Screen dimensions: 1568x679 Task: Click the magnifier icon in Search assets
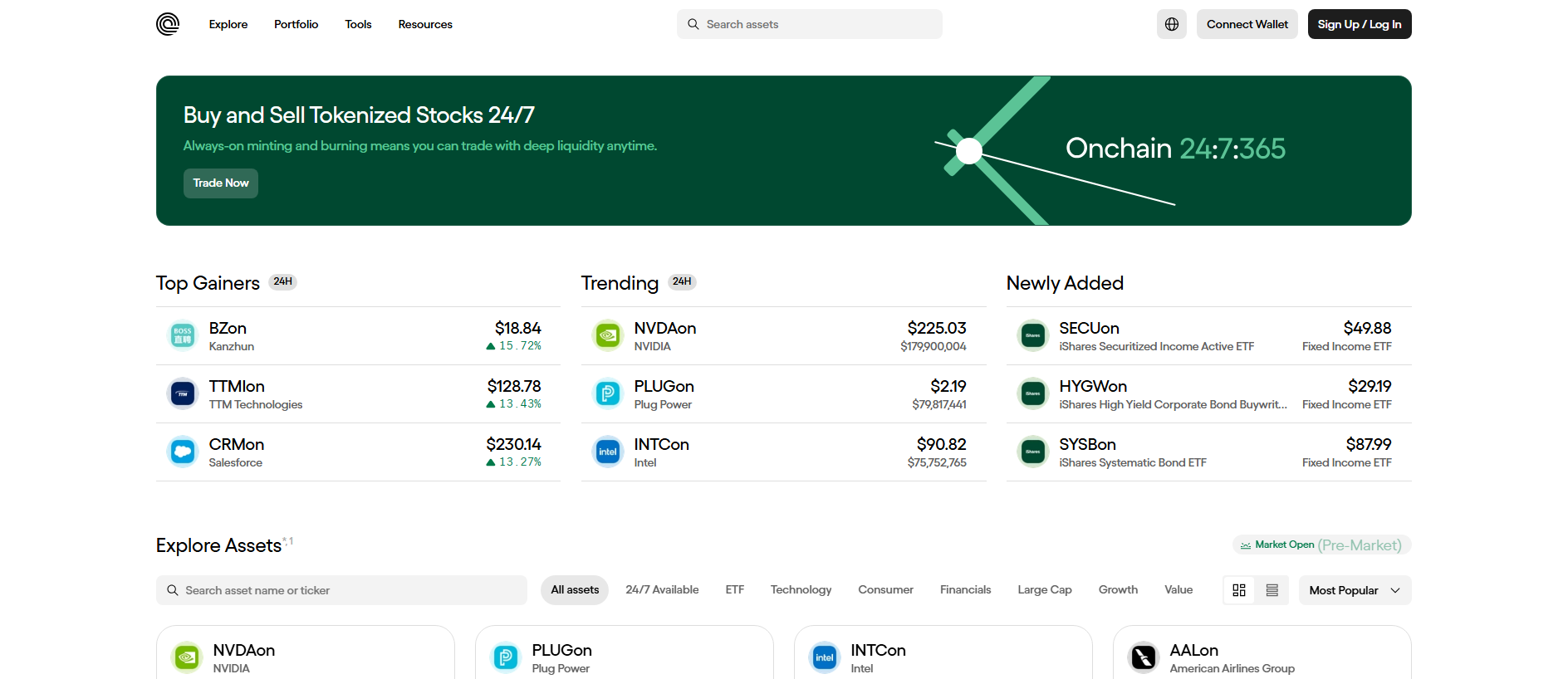click(x=693, y=24)
